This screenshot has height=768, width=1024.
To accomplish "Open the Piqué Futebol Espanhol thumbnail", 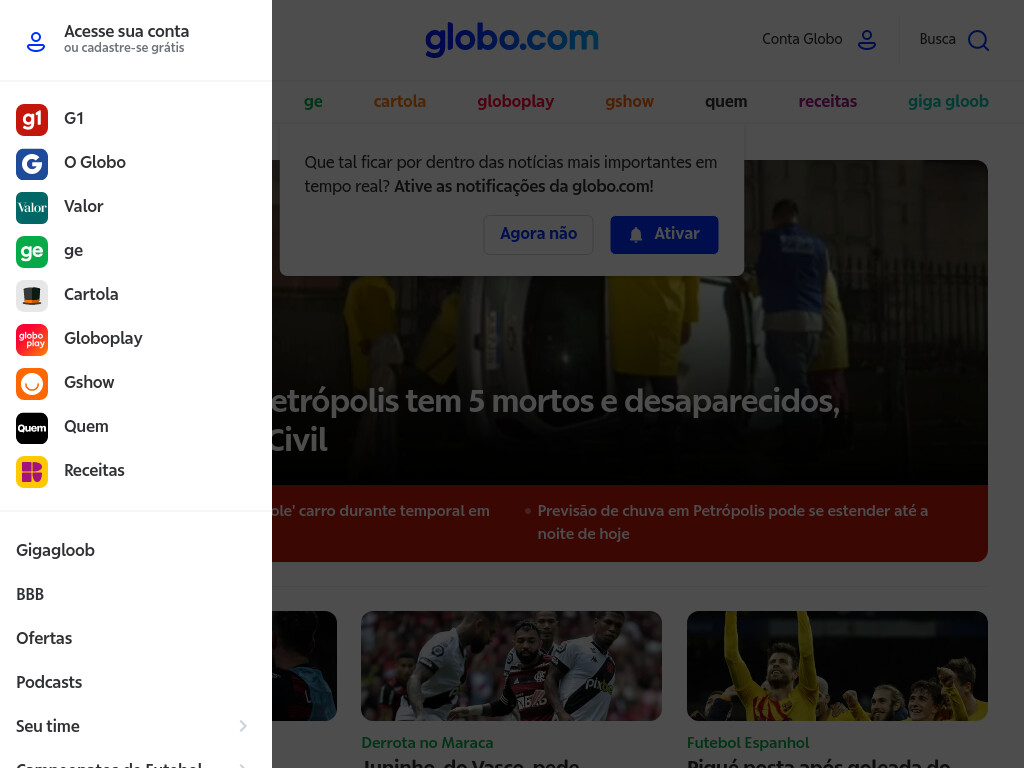I will [837, 666].
